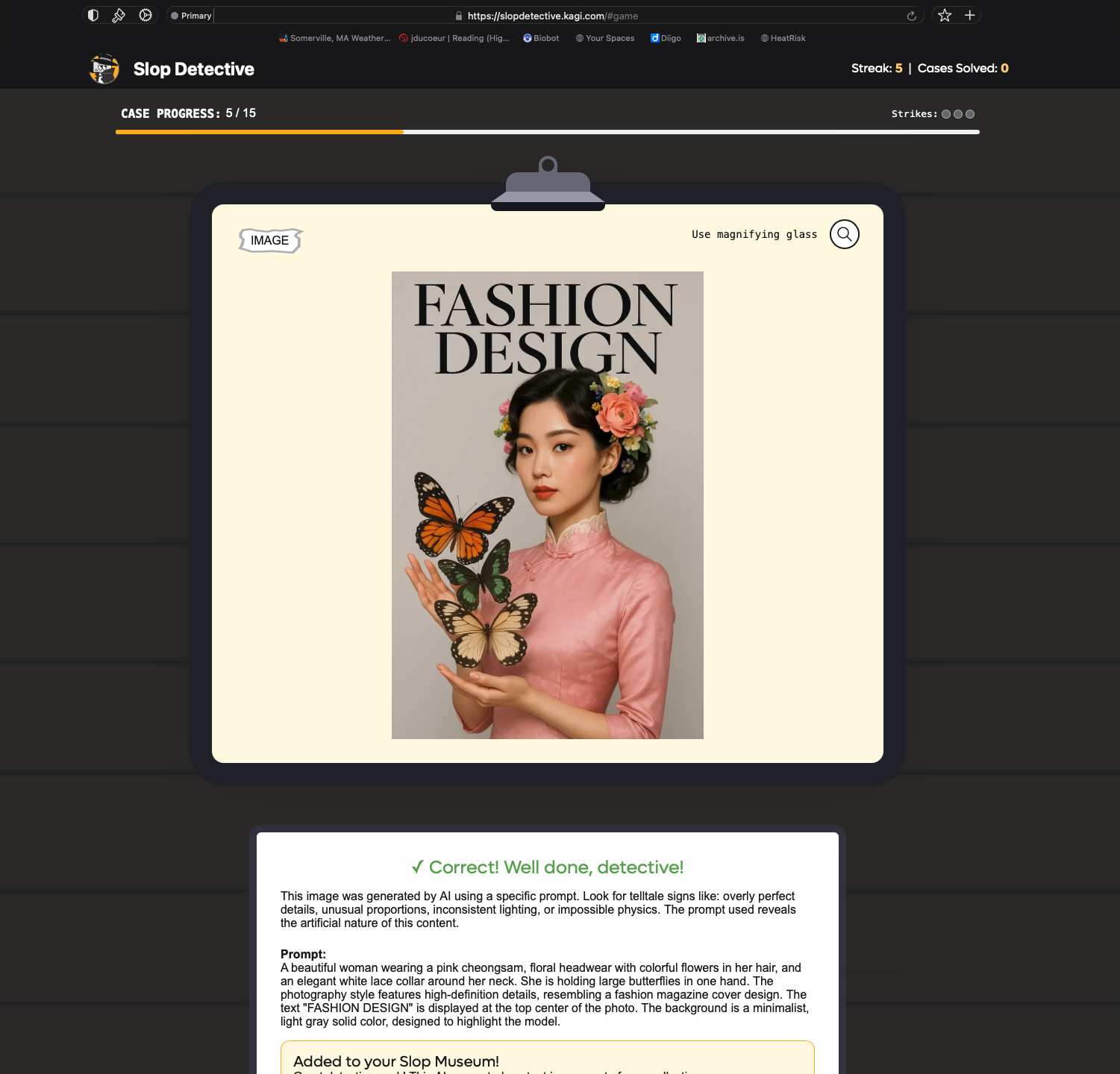Open the Primary profile selector
1120x1074 pixels.
tap(191, 16)
